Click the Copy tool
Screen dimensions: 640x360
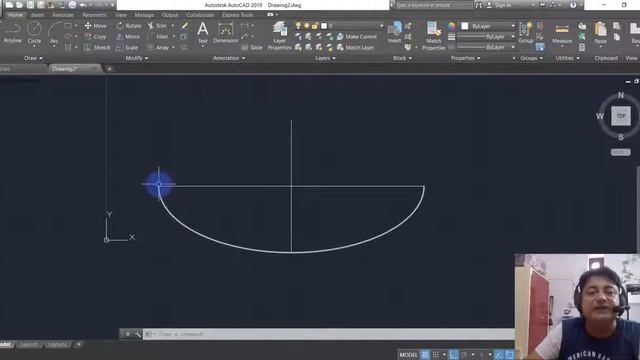(x=96, y=37)
